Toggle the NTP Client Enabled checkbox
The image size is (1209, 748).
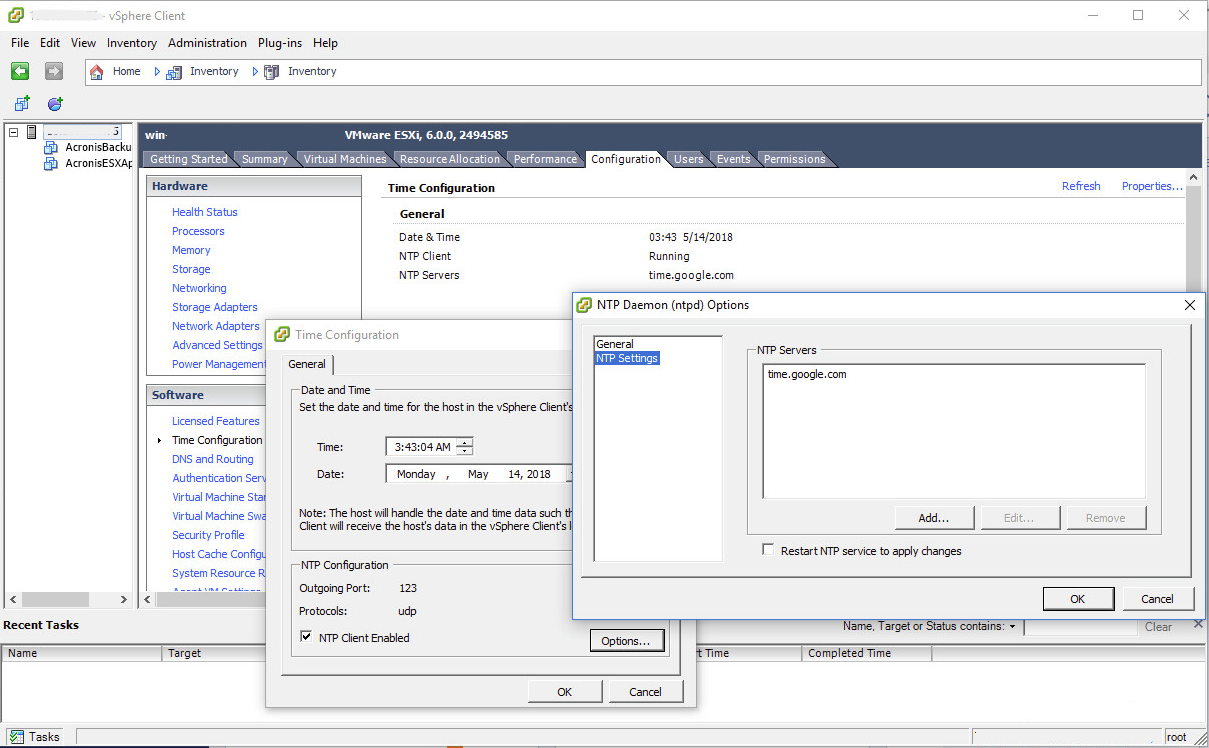[x=307, y=636]
